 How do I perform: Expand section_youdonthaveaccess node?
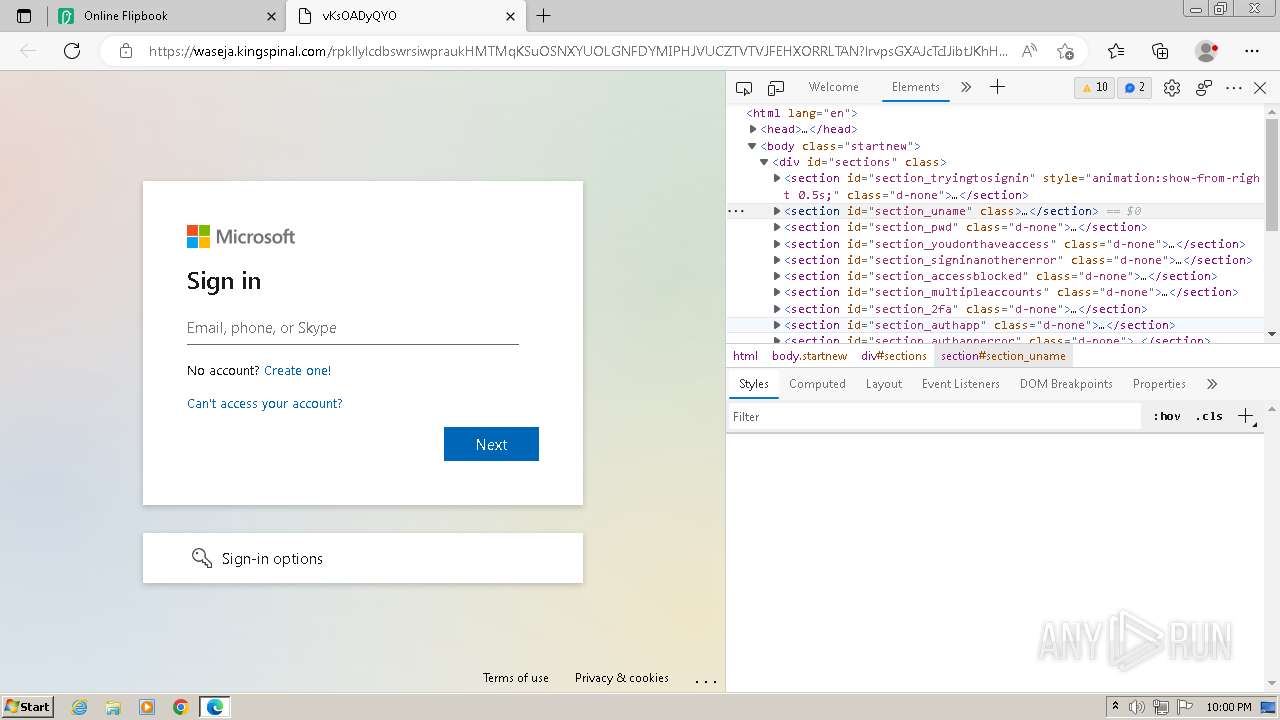[777, 244]
